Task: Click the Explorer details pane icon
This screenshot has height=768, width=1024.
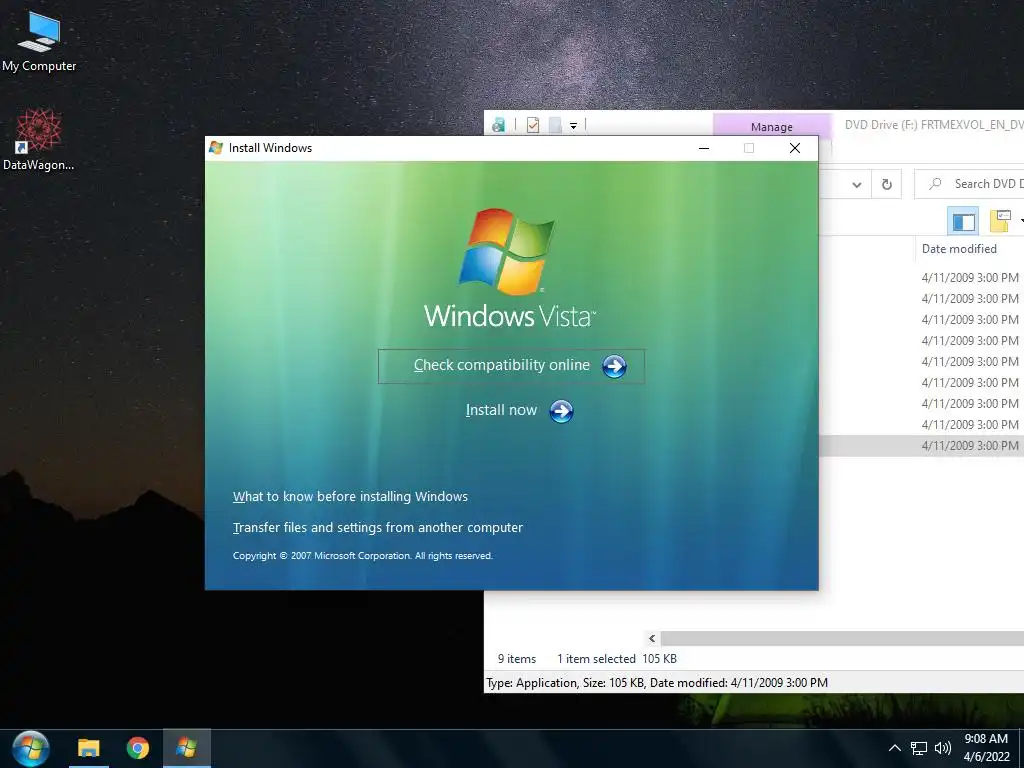Action: pyautogui.click(x=1000, y=221)
